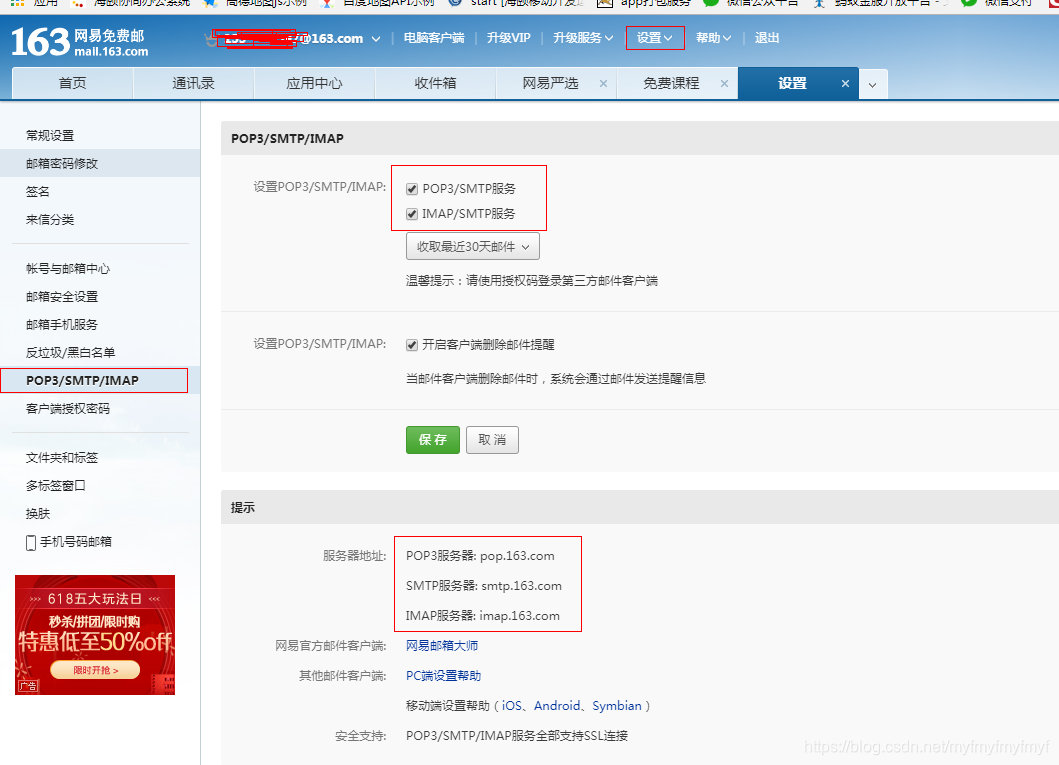Screen dimensions: 1059x765
Task: Open the 设置 dropdown in header
Action: click(x=655, y=38)
